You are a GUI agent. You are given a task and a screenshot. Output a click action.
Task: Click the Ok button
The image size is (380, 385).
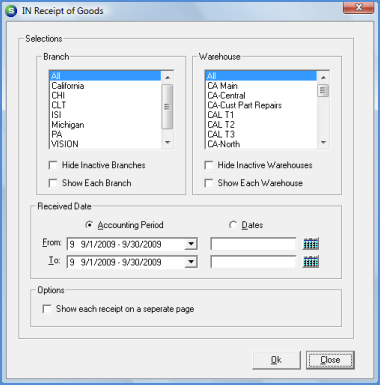(x=276, y=360)
